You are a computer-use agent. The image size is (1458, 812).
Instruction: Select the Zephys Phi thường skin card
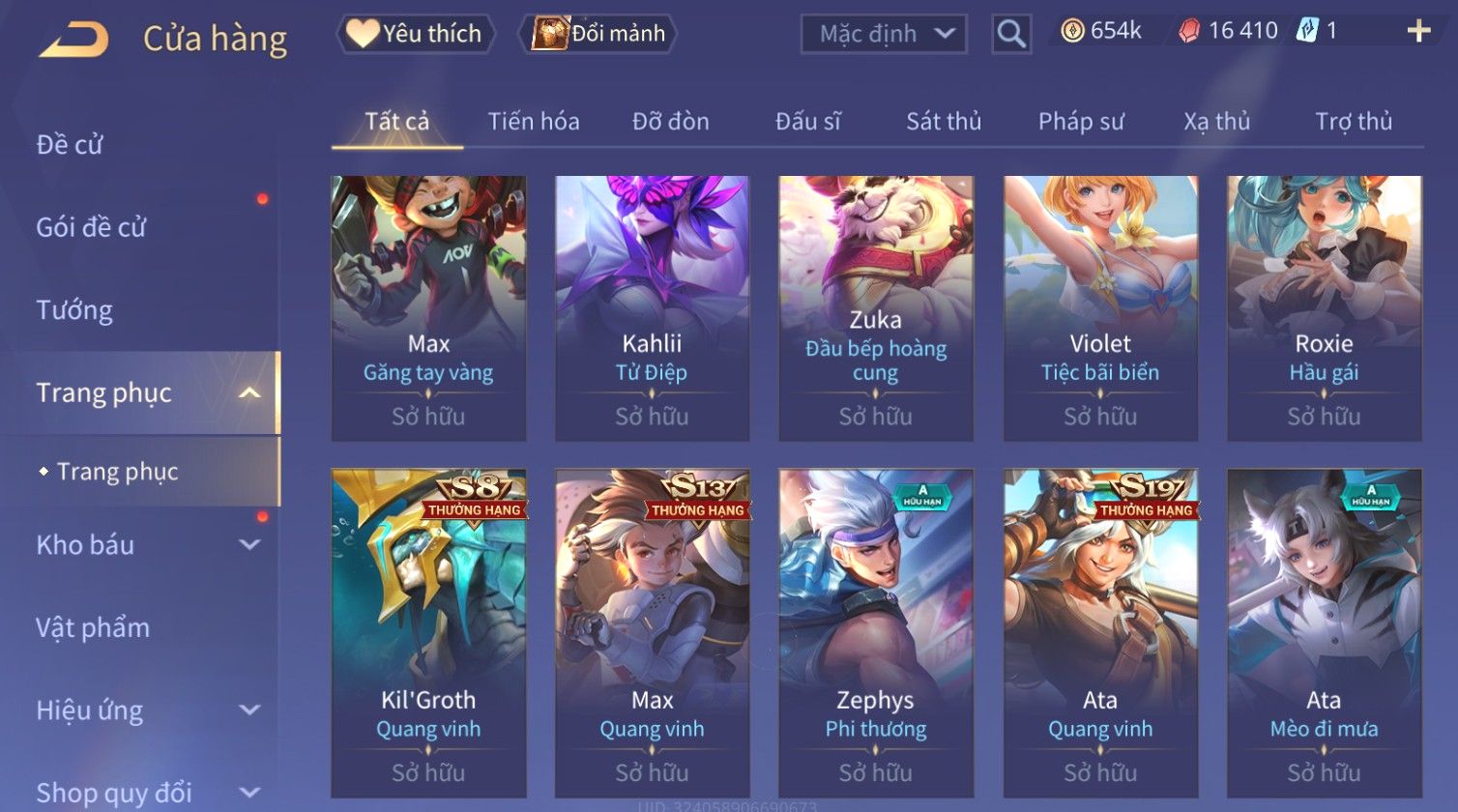click(x=876, y=634)
